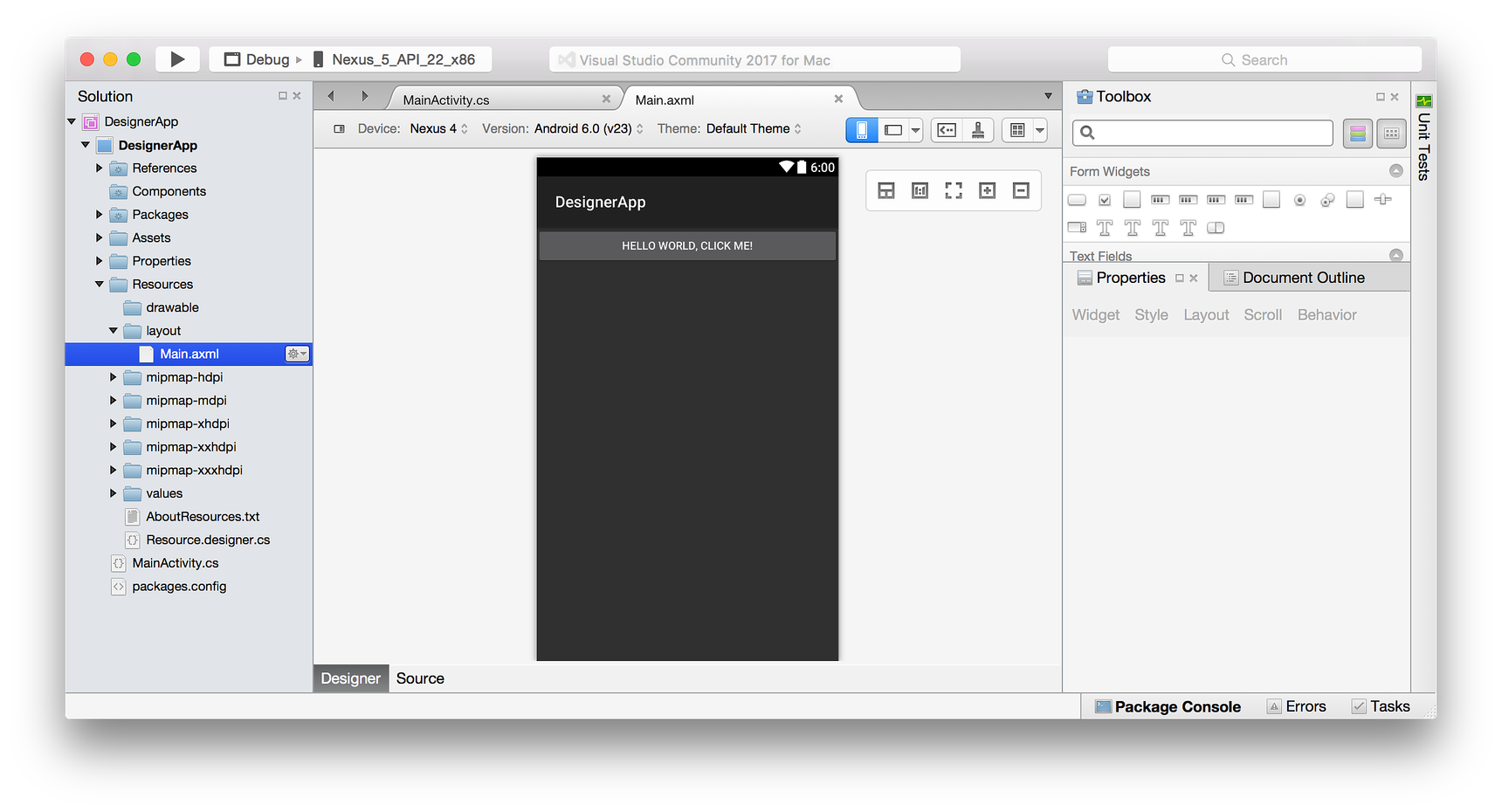Screen dimensions: 1502x812
Task: Open the Package Console pad
Action: coord(1168,706)
